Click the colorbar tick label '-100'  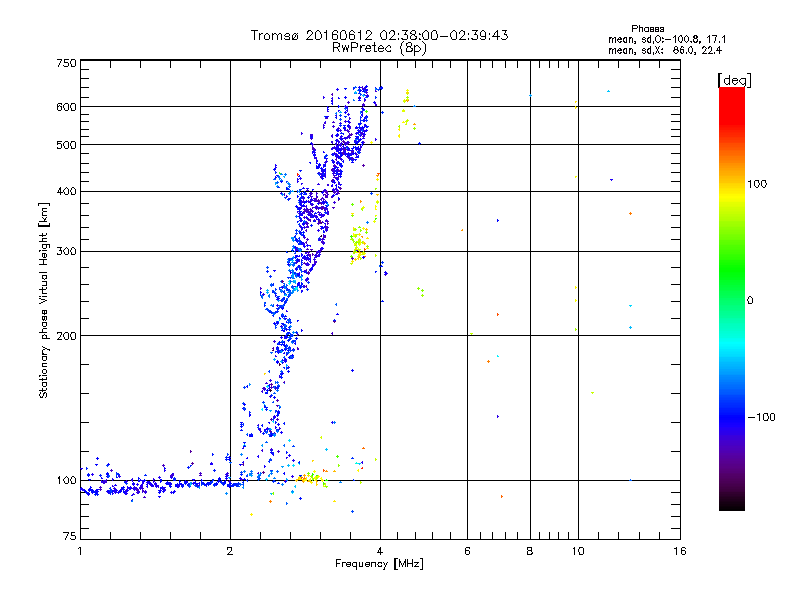click(762, 417)
